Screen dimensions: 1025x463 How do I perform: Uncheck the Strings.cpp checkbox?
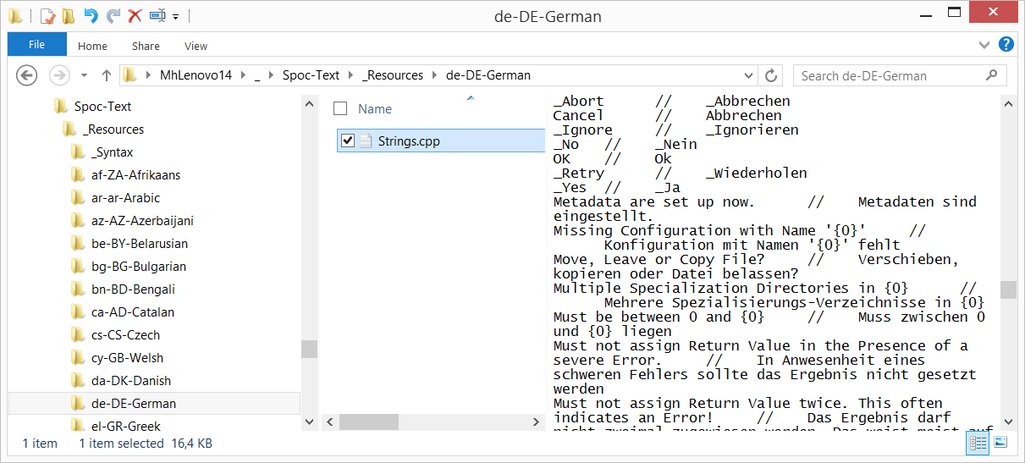click(348, 141)
